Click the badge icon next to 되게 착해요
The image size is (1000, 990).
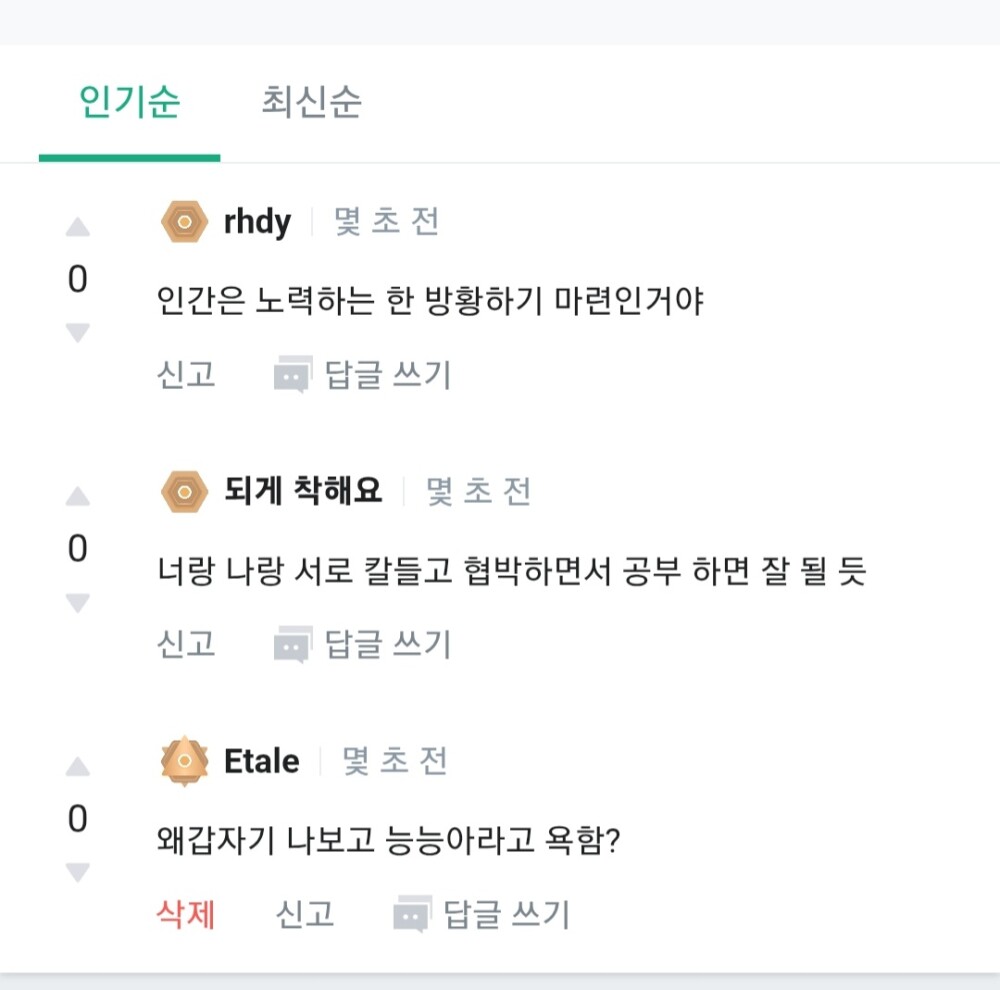184,491
